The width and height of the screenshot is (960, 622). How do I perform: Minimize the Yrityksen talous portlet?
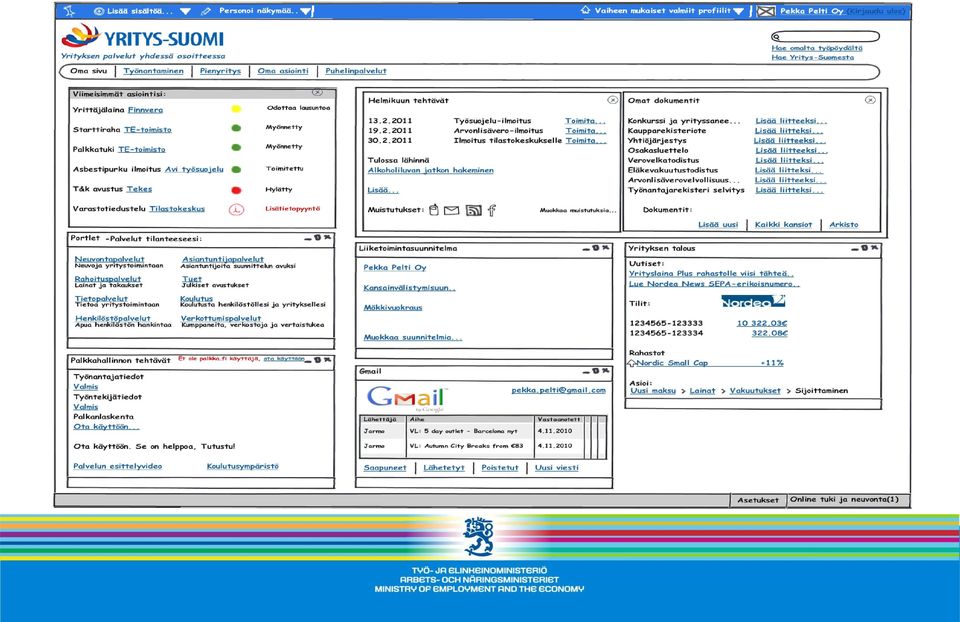pos(855,249)
